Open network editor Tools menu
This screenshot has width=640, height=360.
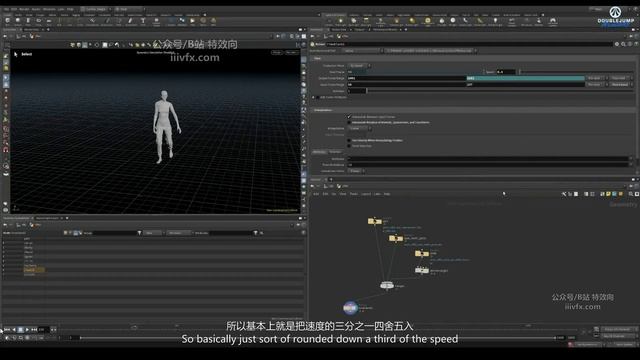[x=353, y=194]
